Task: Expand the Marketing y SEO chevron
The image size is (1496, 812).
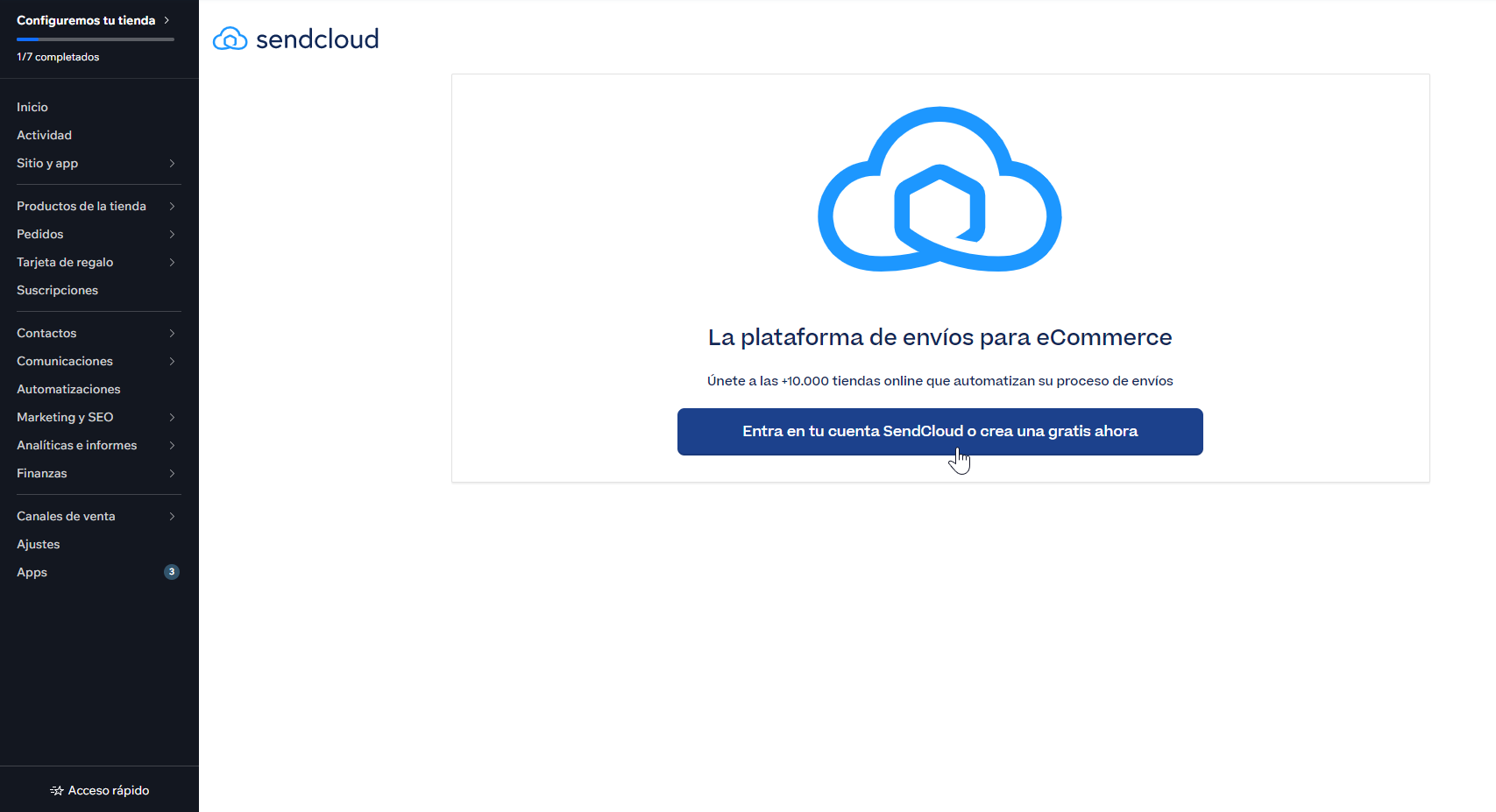Action: tap(172, 418)
